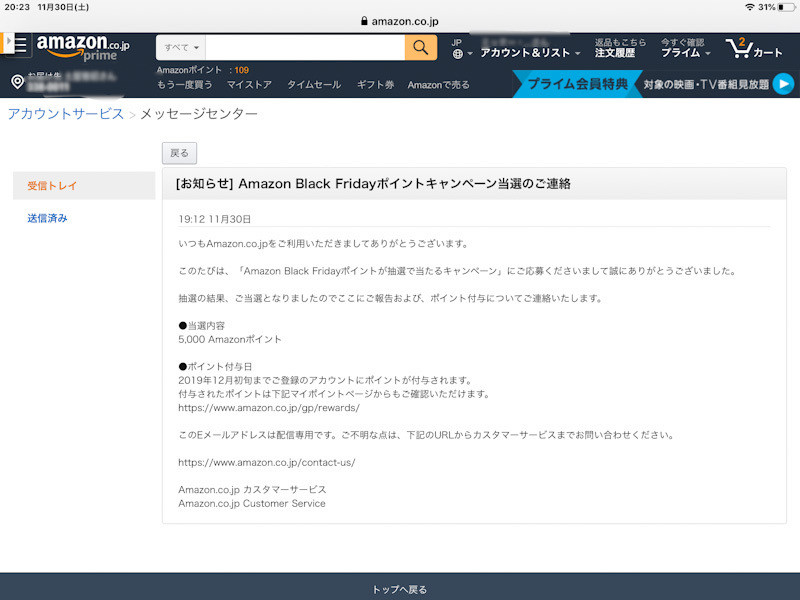Open the amazon.co.jp/gp/rewards link
The image size is (800, 600).
click(269, 408)
